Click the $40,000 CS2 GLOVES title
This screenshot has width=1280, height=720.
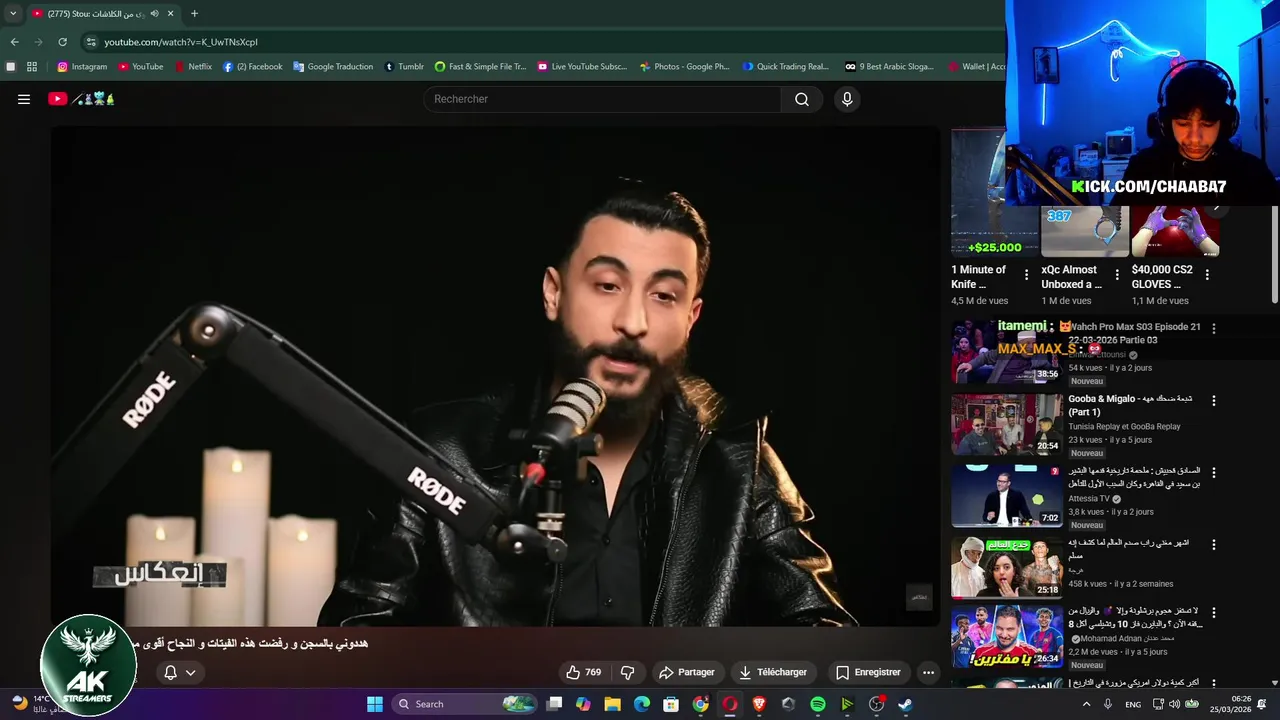click(1162, 277)
